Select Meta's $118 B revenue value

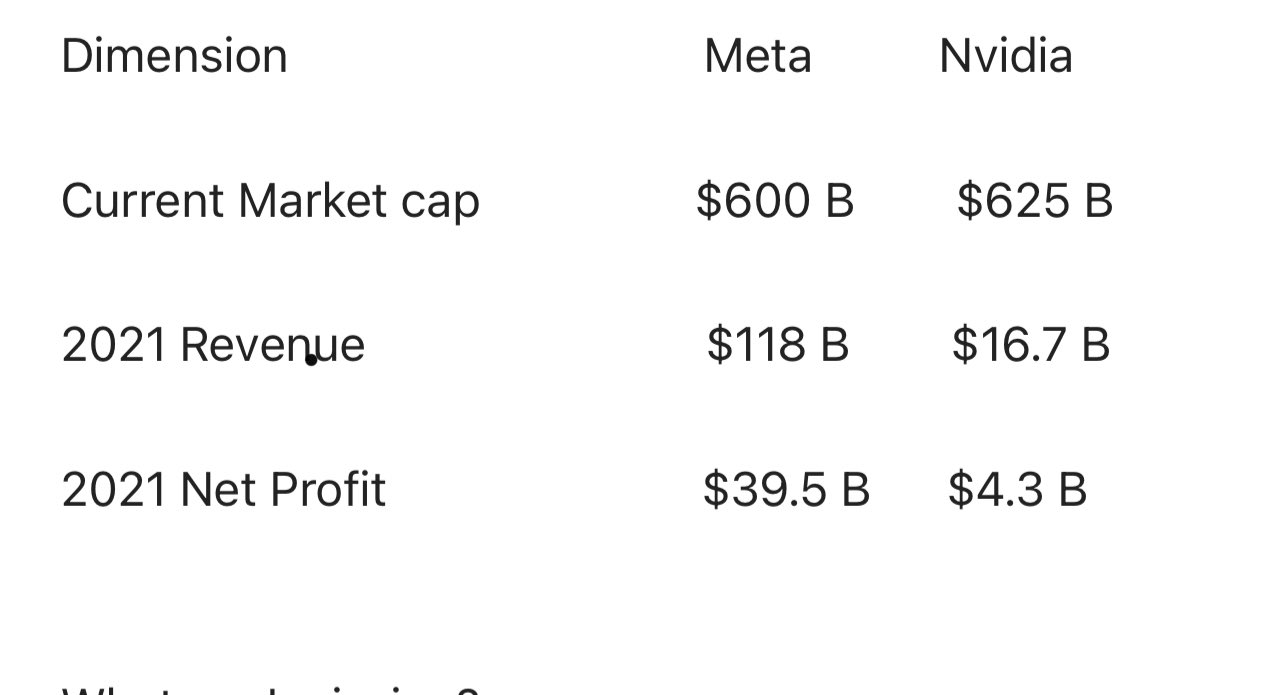[777, 345]
